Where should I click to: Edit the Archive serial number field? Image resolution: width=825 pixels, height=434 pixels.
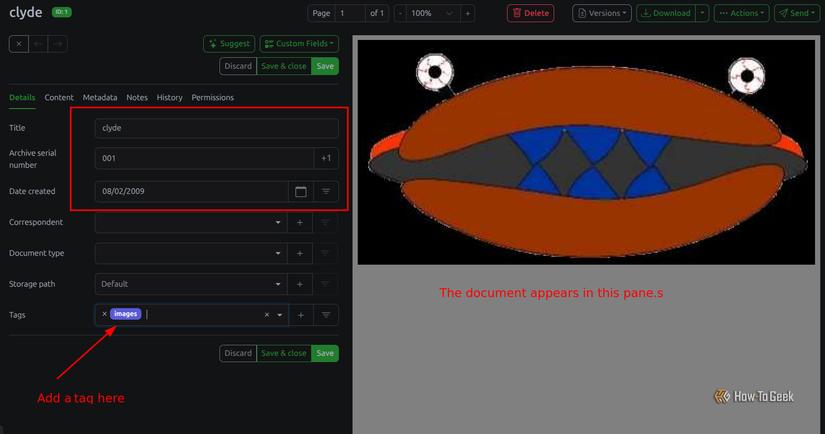(x=204, y=158)
